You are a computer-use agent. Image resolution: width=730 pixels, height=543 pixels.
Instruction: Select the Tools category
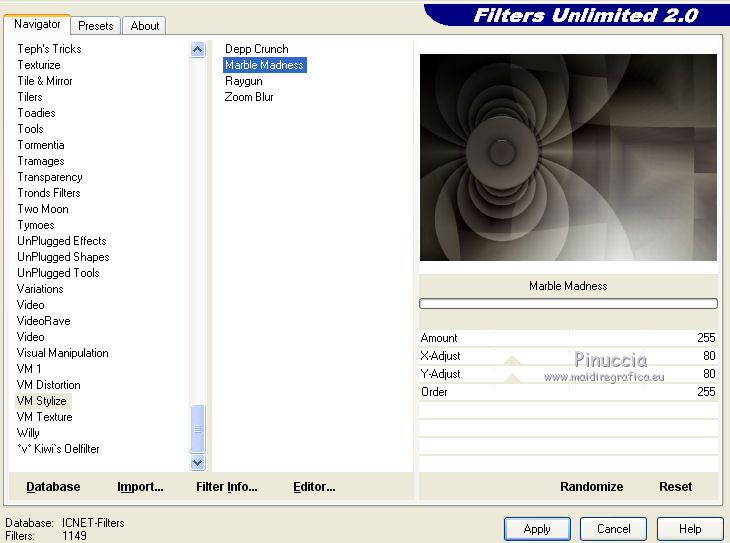(30, 129)
